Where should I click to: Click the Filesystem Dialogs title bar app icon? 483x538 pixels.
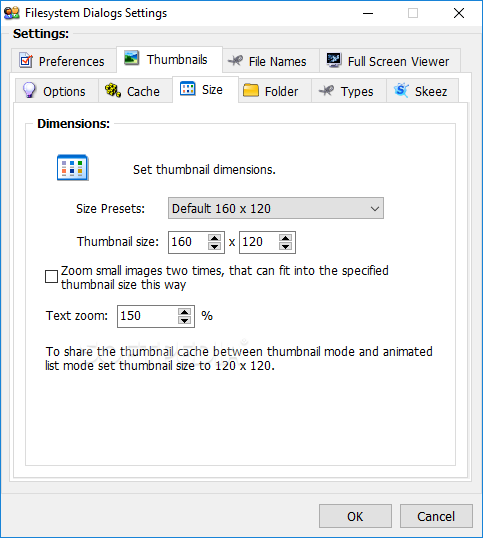coord(12,13)
